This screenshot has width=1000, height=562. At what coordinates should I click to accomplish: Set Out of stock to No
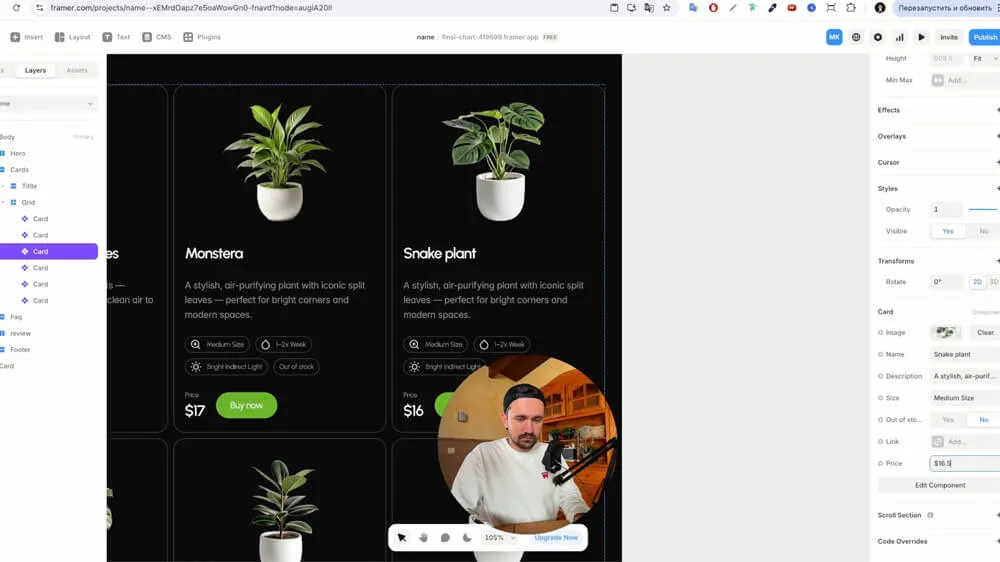(x=983, y=420)
